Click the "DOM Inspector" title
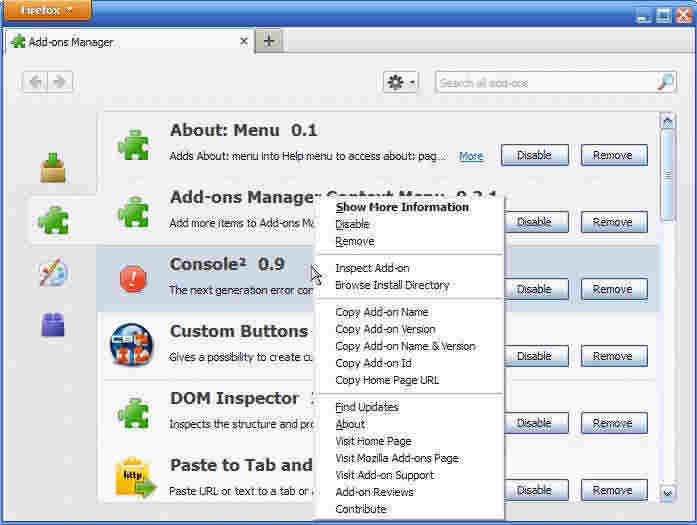 [234, 398]
